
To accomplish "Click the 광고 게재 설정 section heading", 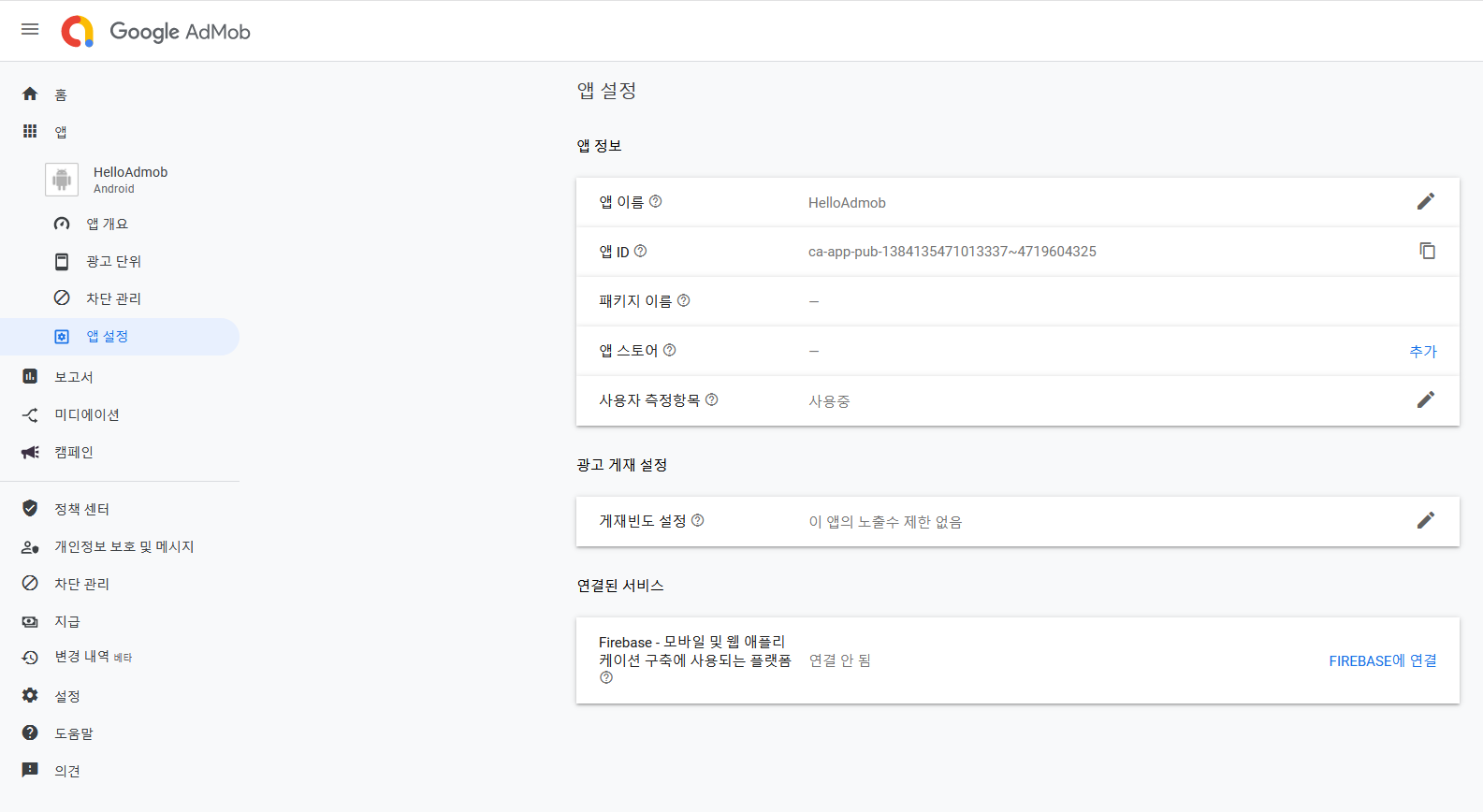I will 622,465.
